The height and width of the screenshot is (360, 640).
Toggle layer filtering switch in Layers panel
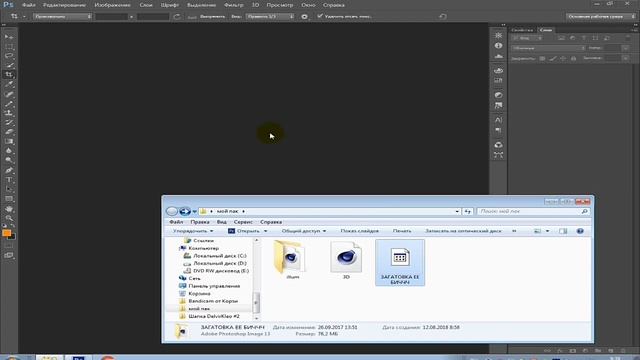click(x=628, y=38)
